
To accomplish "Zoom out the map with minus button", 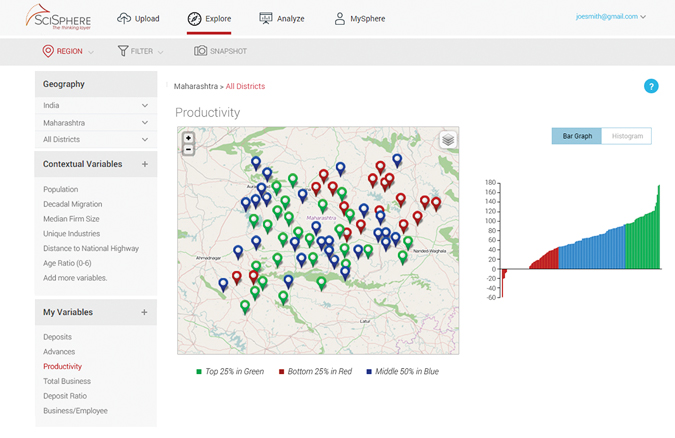I will click(188, 149).
